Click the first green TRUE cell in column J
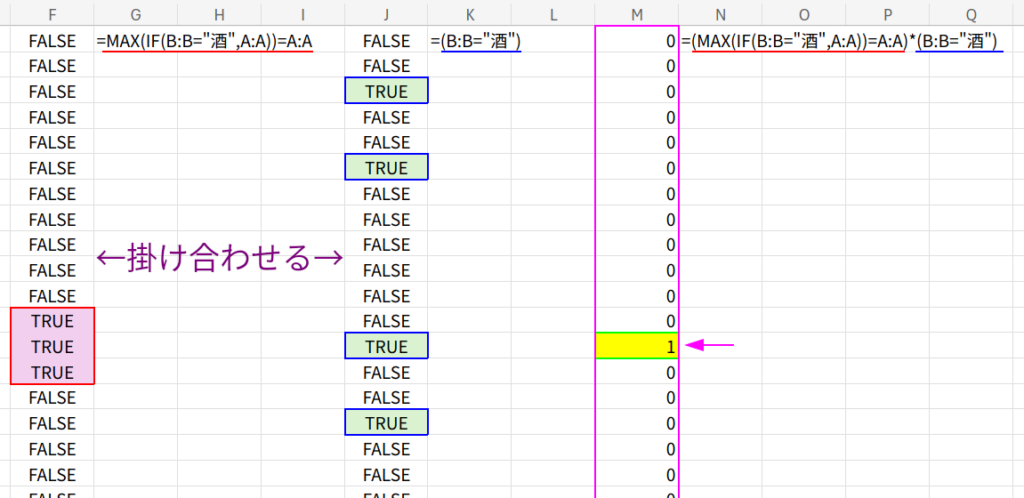Screen dimensions: 1024x498 click(x=386, y=91)
